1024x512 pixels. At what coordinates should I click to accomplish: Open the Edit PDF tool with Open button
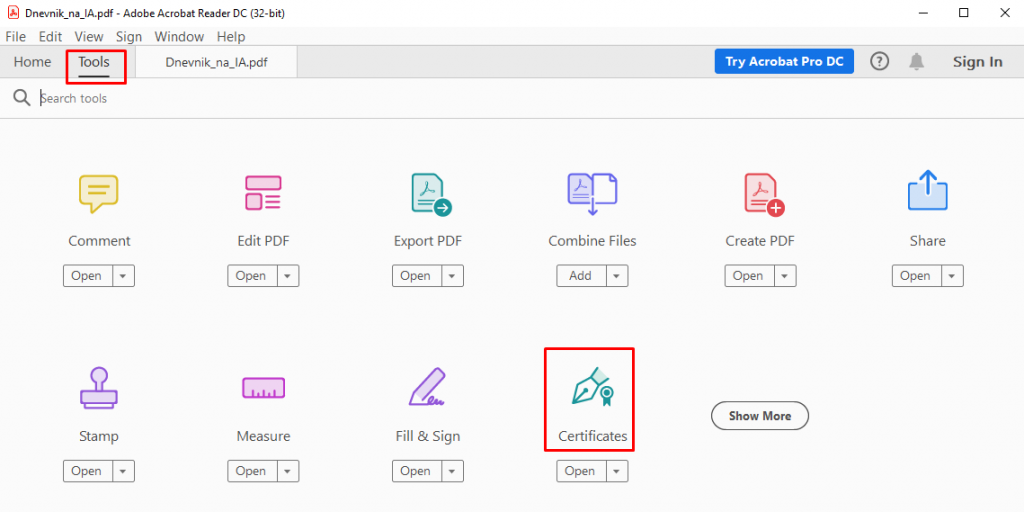tap(252, 276)
